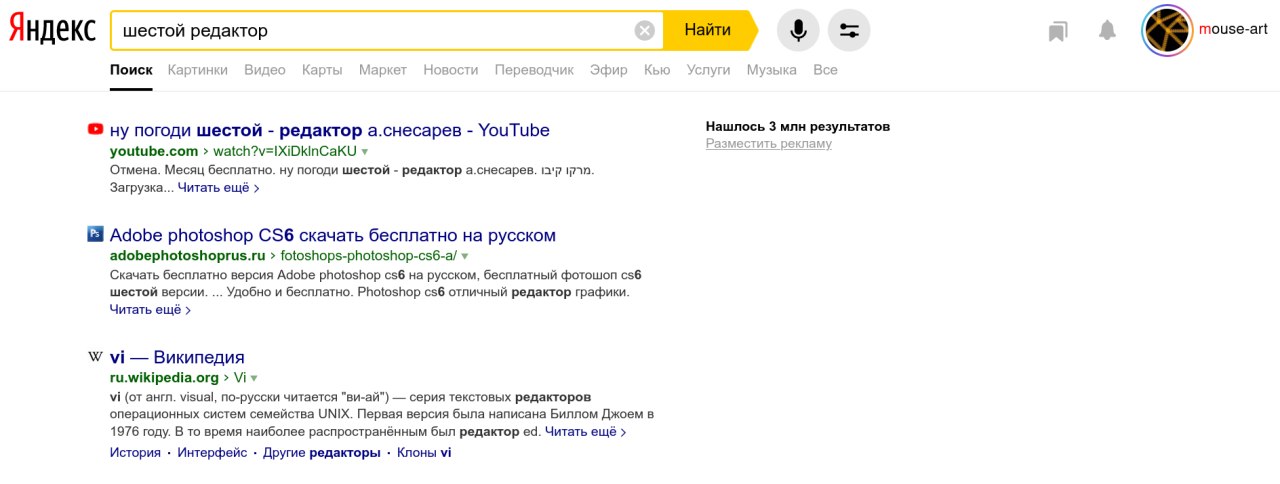Viewport: 1280px width, 484px height.
Task: Click Читать ещё under Photoshop result
Action: (x=150, y=310)
